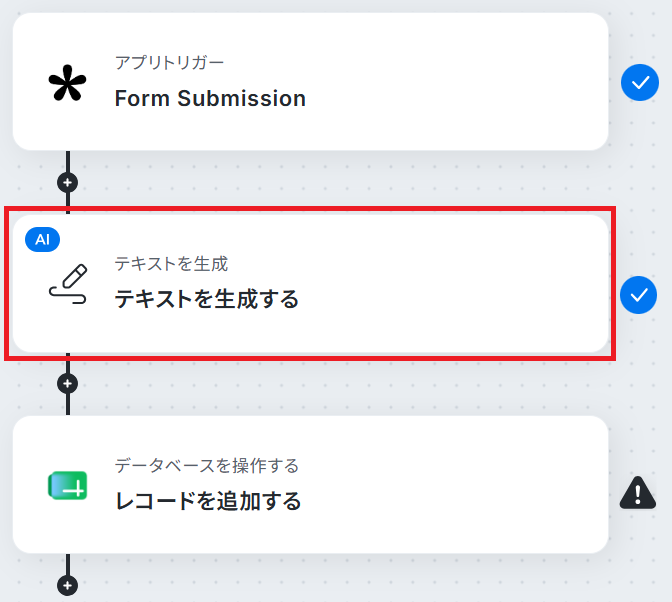Click the green database record icon
The width and height of the screenshot is (672, 602).
tap(68, 485)
